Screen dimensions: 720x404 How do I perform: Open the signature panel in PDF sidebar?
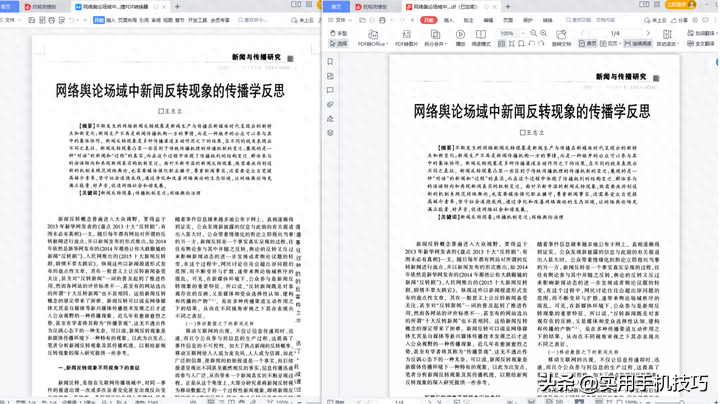pos(330,119)
